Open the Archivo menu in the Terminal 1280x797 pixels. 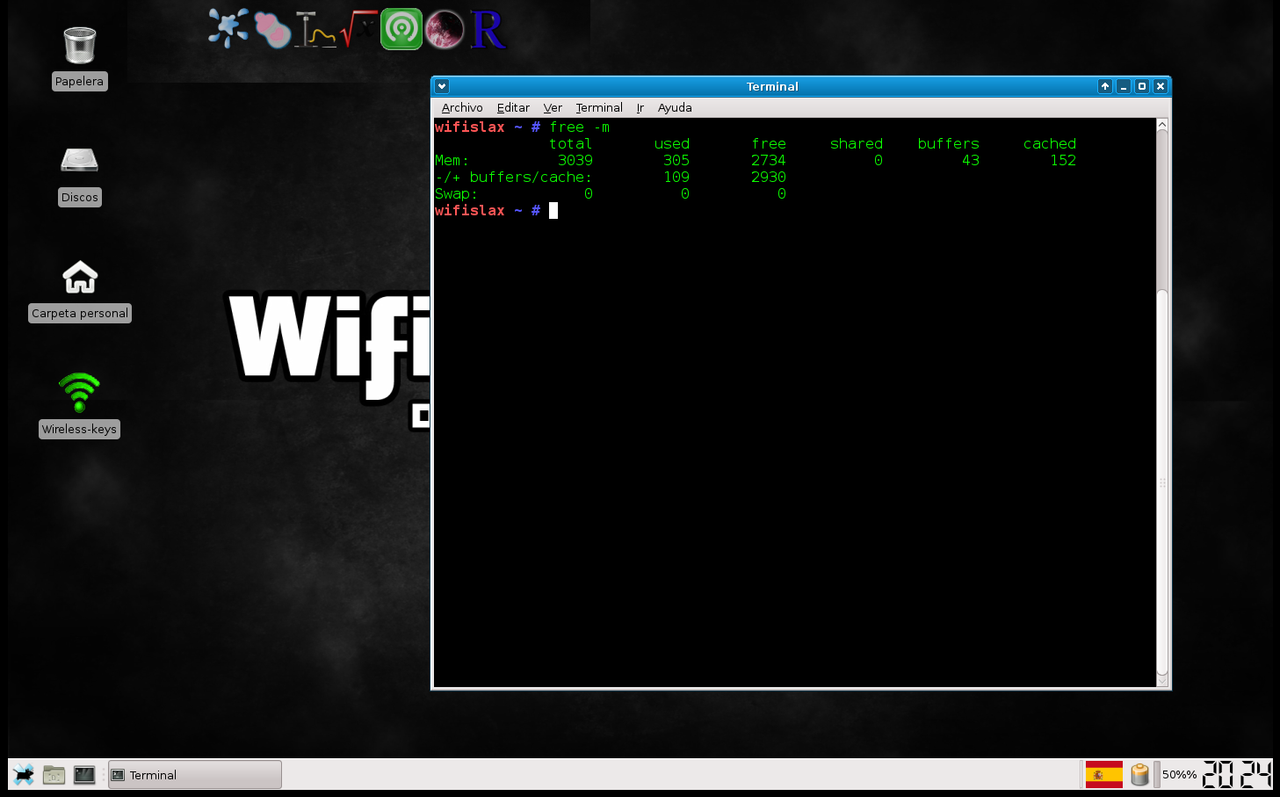[x=462, y=107]
